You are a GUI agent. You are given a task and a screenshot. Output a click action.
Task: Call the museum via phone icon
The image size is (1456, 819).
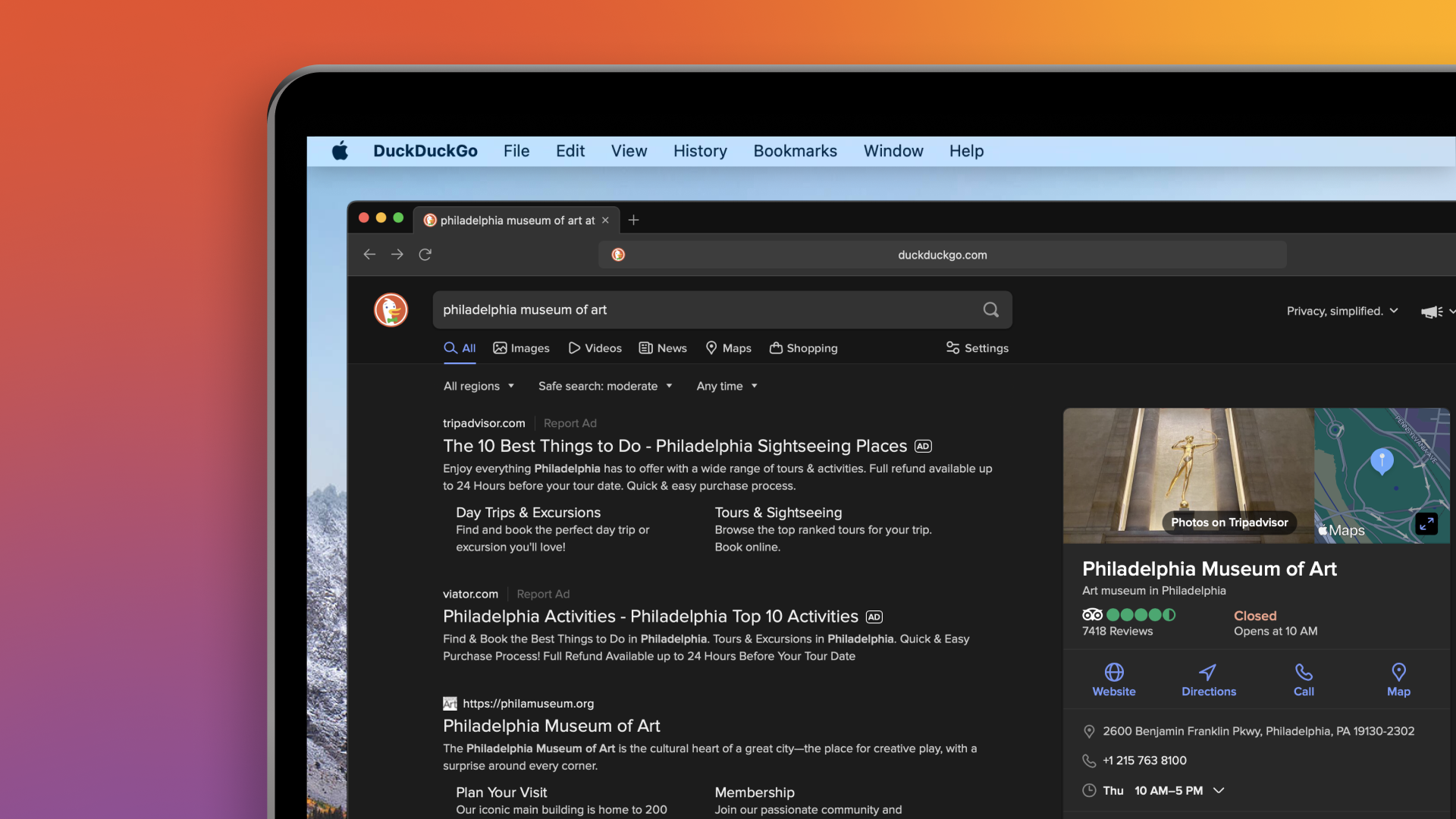(x=1303, y=673)
